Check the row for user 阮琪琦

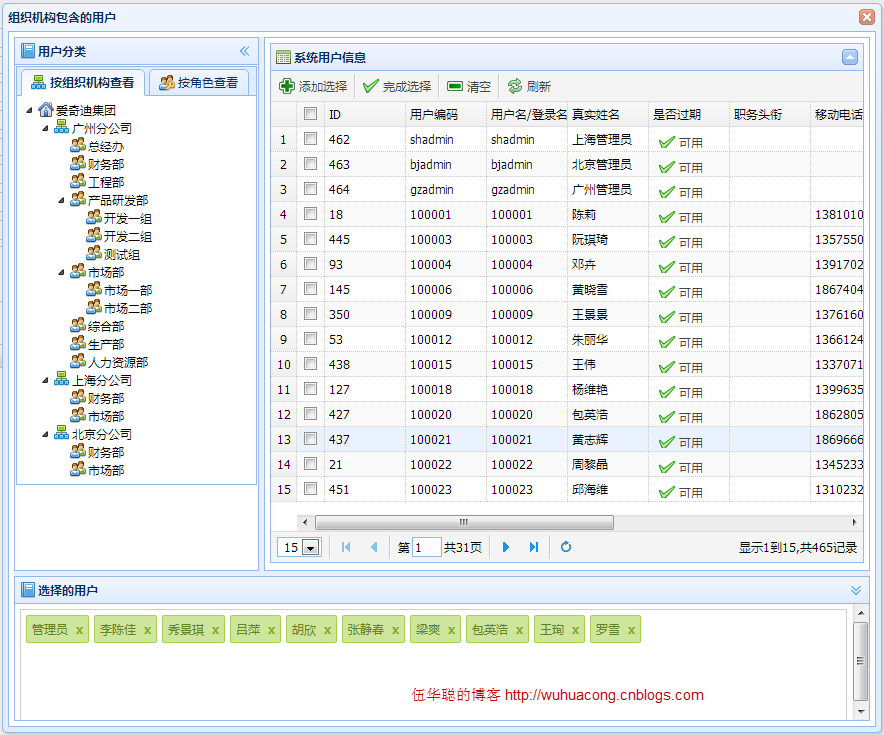point(310,238)
